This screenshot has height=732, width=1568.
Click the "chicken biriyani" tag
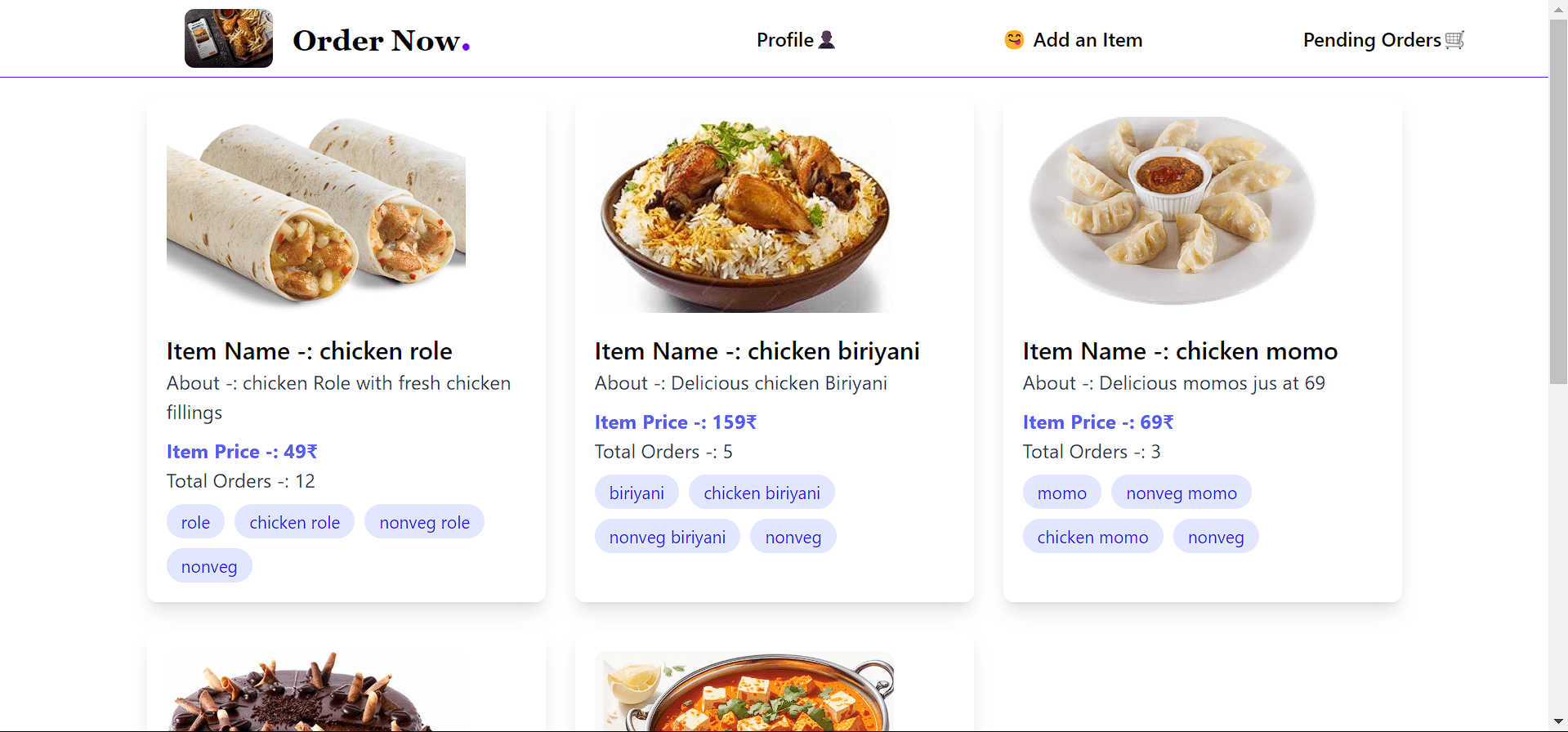pos(762,493)
